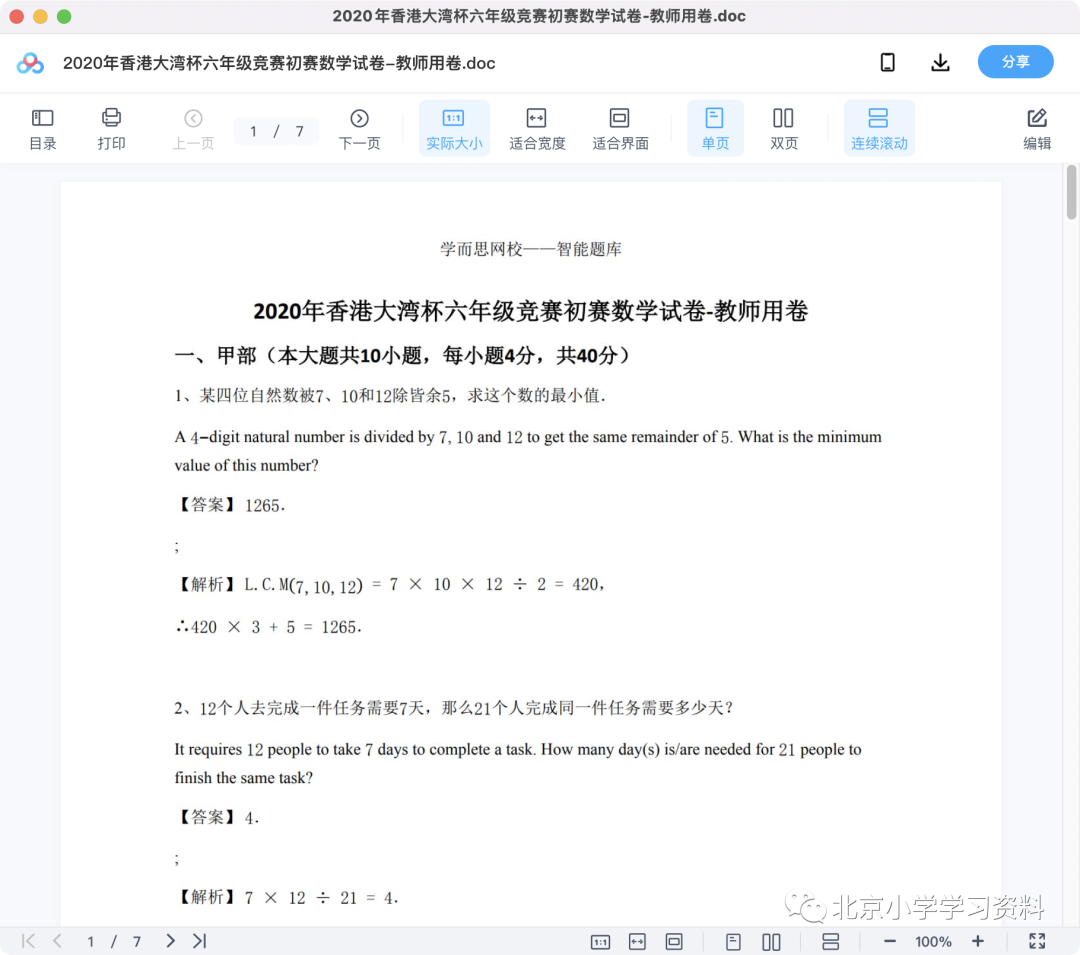1080x955 pixels.
Task: Go to 上一页 previous page
Action: [193, 129]
